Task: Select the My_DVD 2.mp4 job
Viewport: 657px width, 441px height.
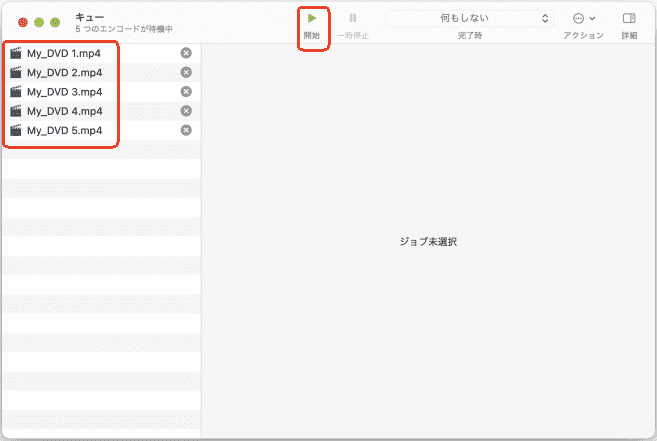Action: pyautogui.click(x=102, y=73)
